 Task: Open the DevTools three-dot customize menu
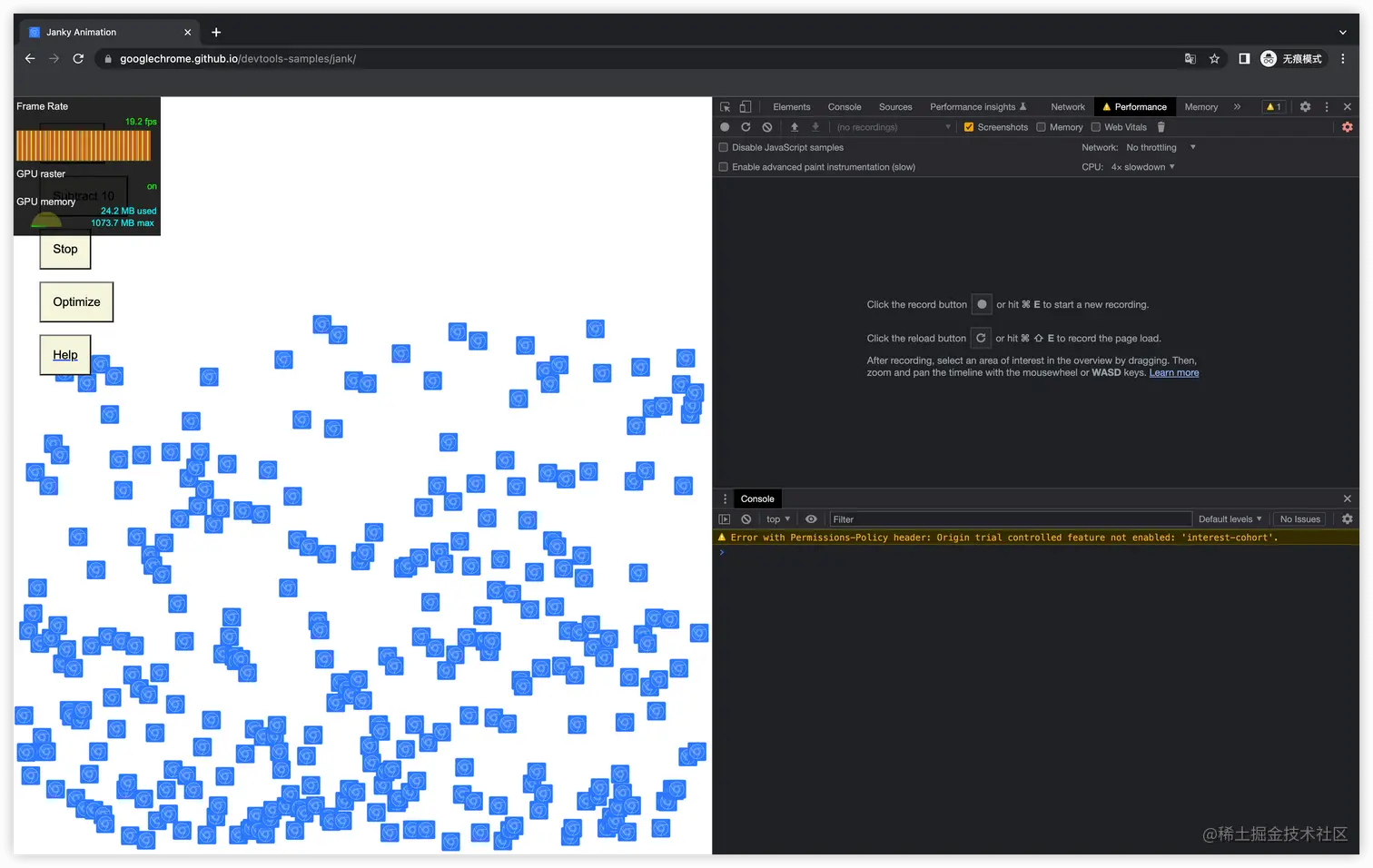pyautogui.click(x=1327, y=107)
